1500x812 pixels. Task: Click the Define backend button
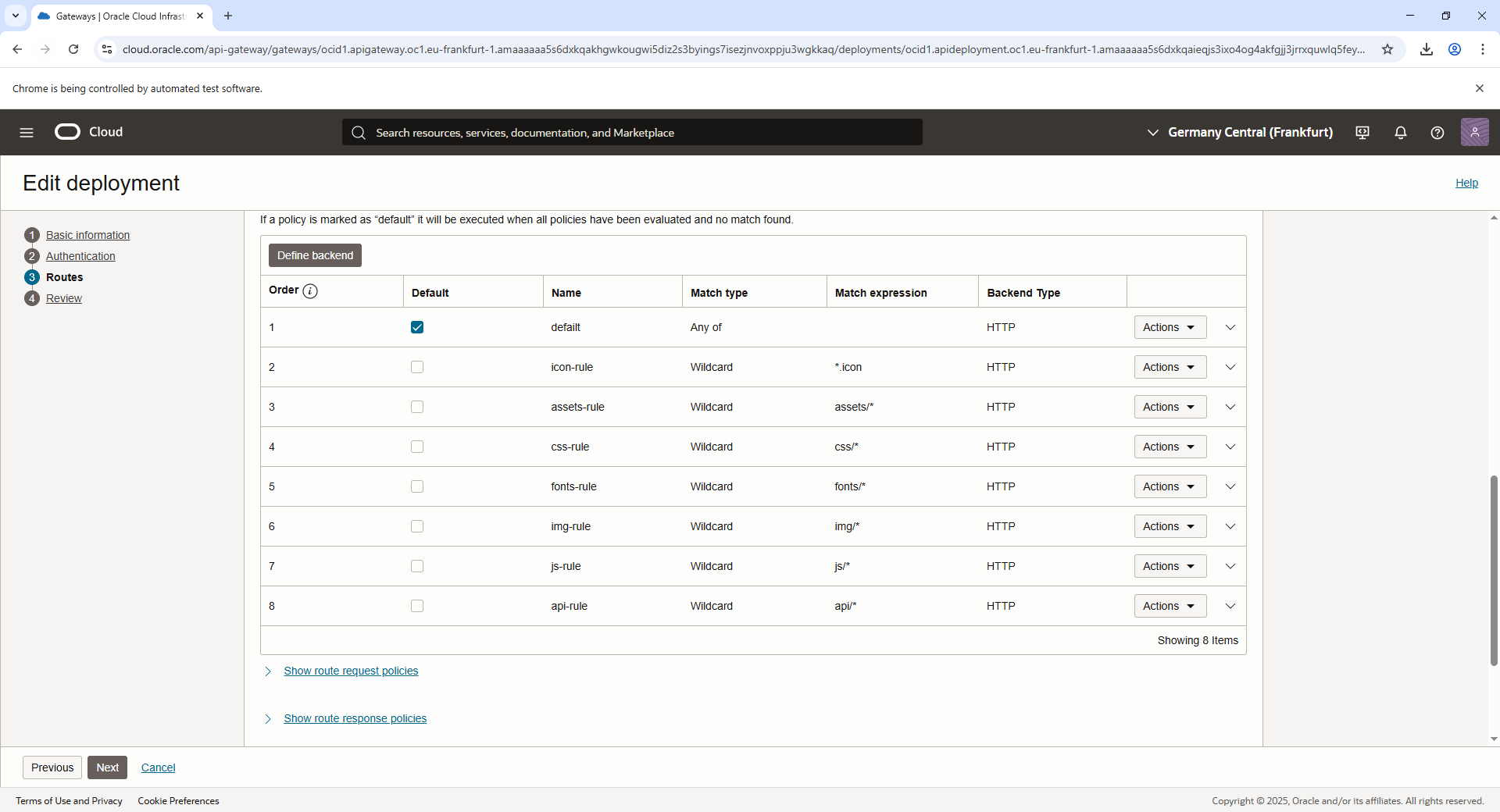[x=315, y=255]
